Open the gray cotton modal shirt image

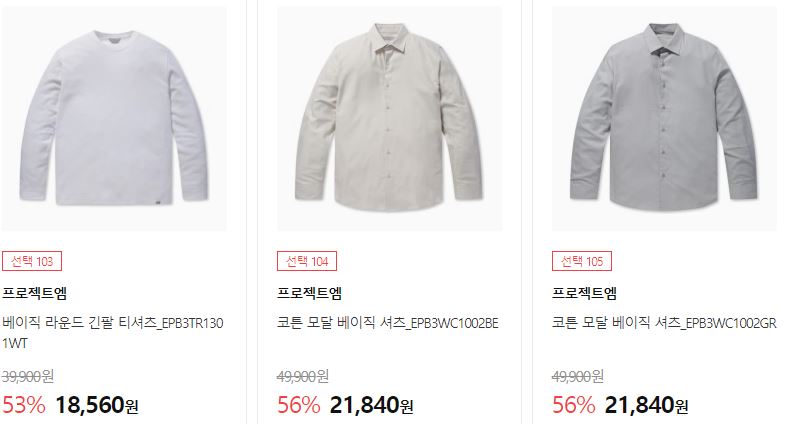point(664,118)
